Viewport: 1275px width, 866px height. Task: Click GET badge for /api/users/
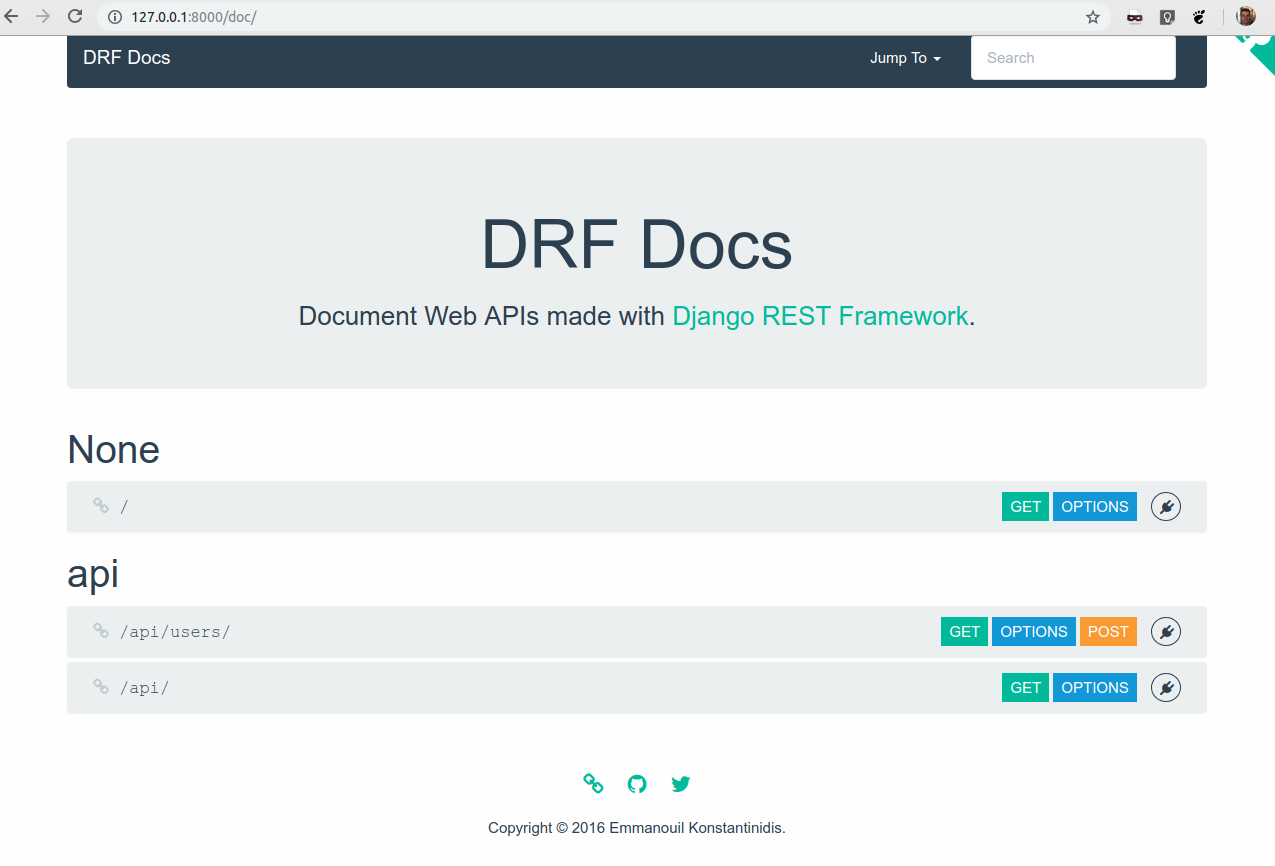[x=964, y=632]
